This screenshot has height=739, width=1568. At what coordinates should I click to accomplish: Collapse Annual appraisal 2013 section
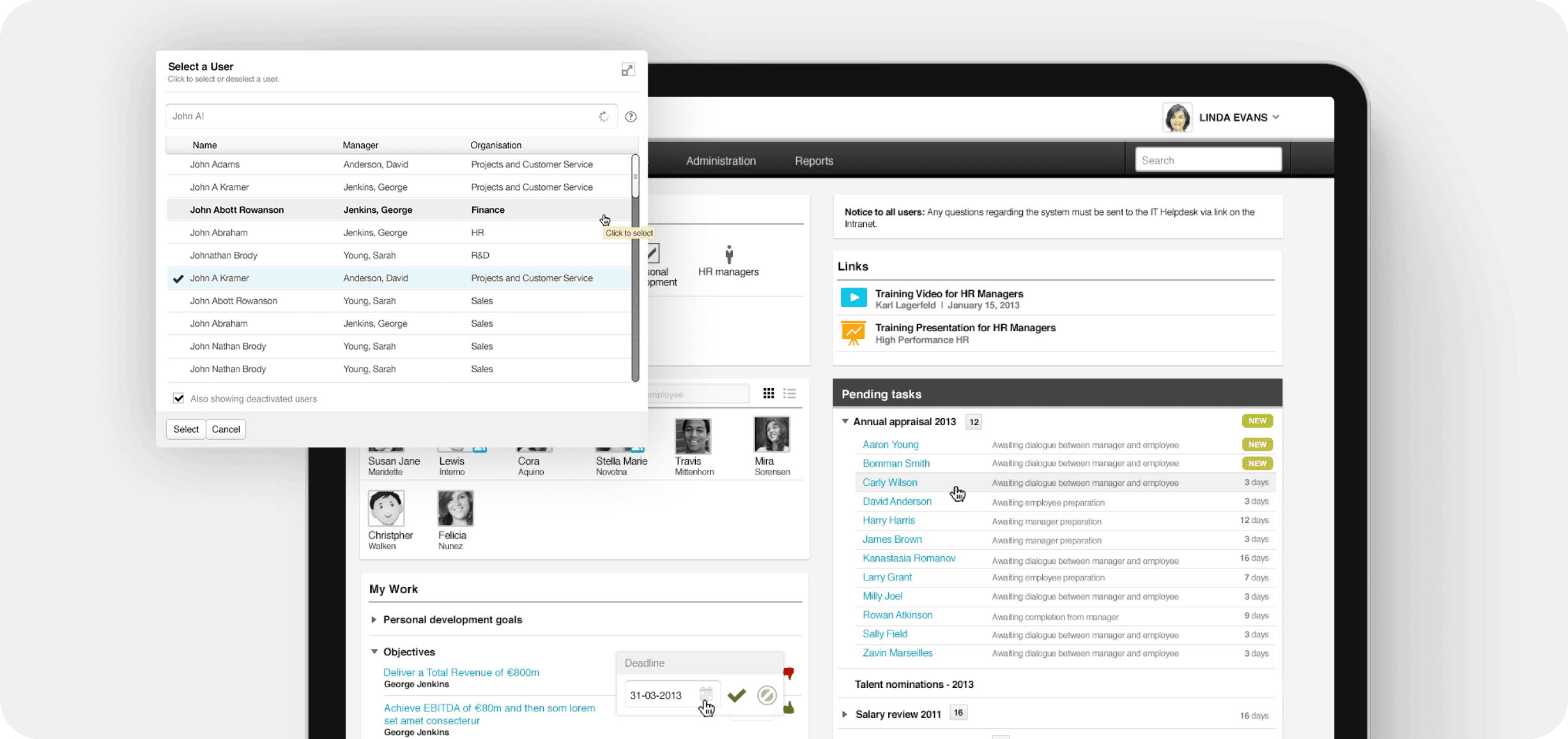(845, 421)
